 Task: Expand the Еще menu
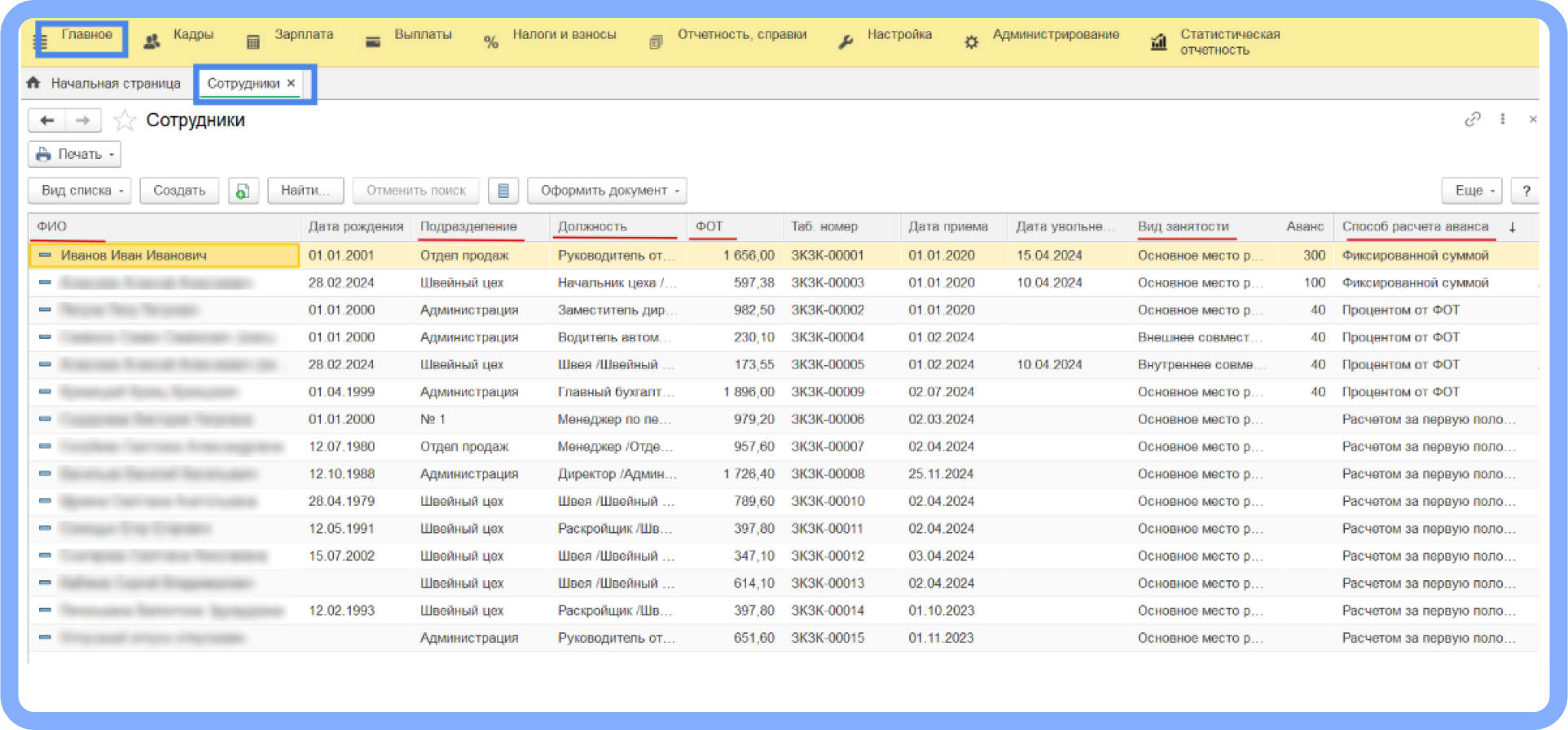click(x=1472, y=191)
